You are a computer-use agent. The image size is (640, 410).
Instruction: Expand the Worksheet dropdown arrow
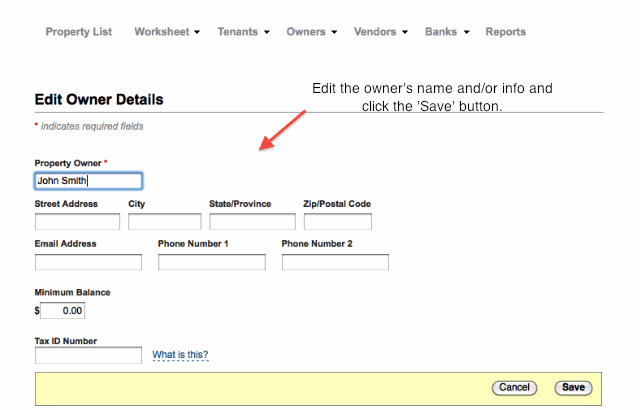tap(197, 32)
